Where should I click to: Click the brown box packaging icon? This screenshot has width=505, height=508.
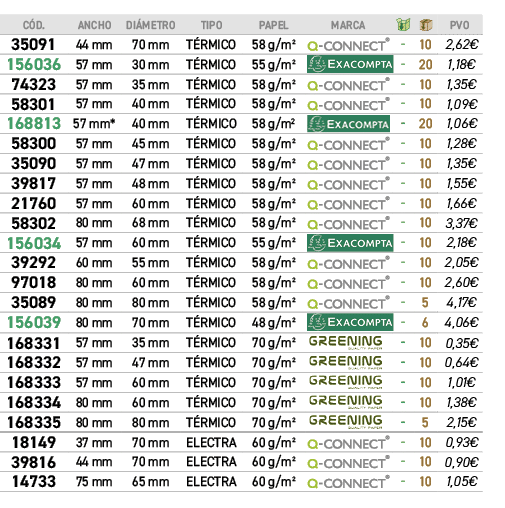click(426, 25)
